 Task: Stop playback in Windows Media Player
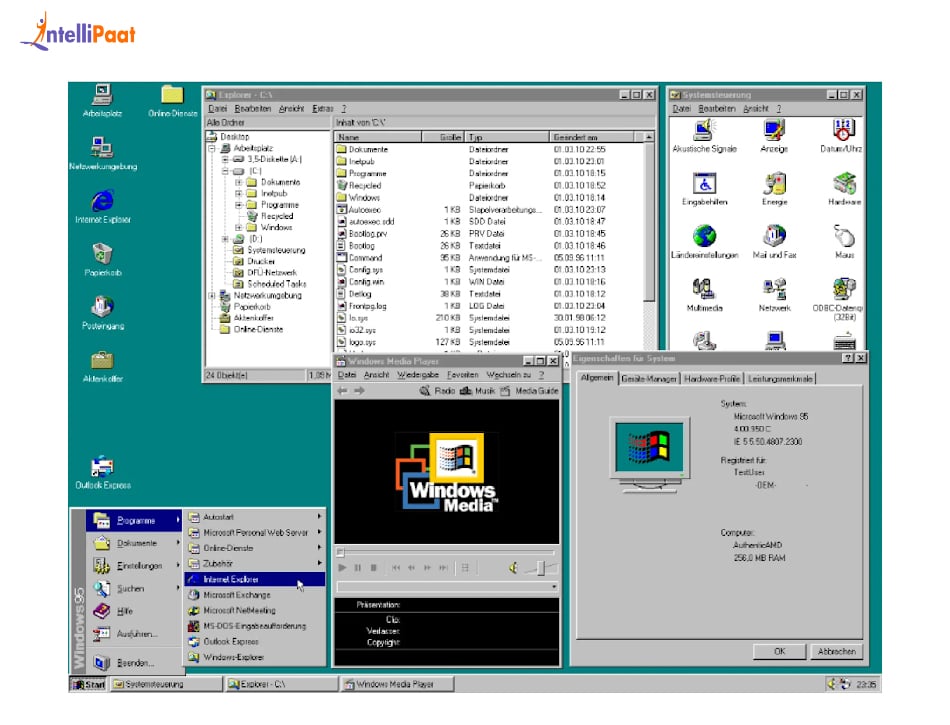tap(374, 568)
